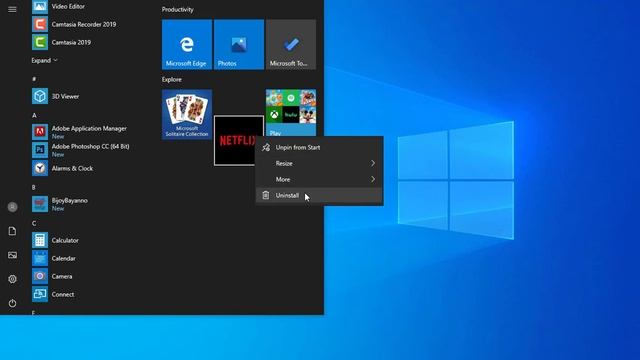Image resolution: width=640 pixels, height=360 pixels.
Task: Launch Camtasia 2019 green icon
Action: (40, 42)
